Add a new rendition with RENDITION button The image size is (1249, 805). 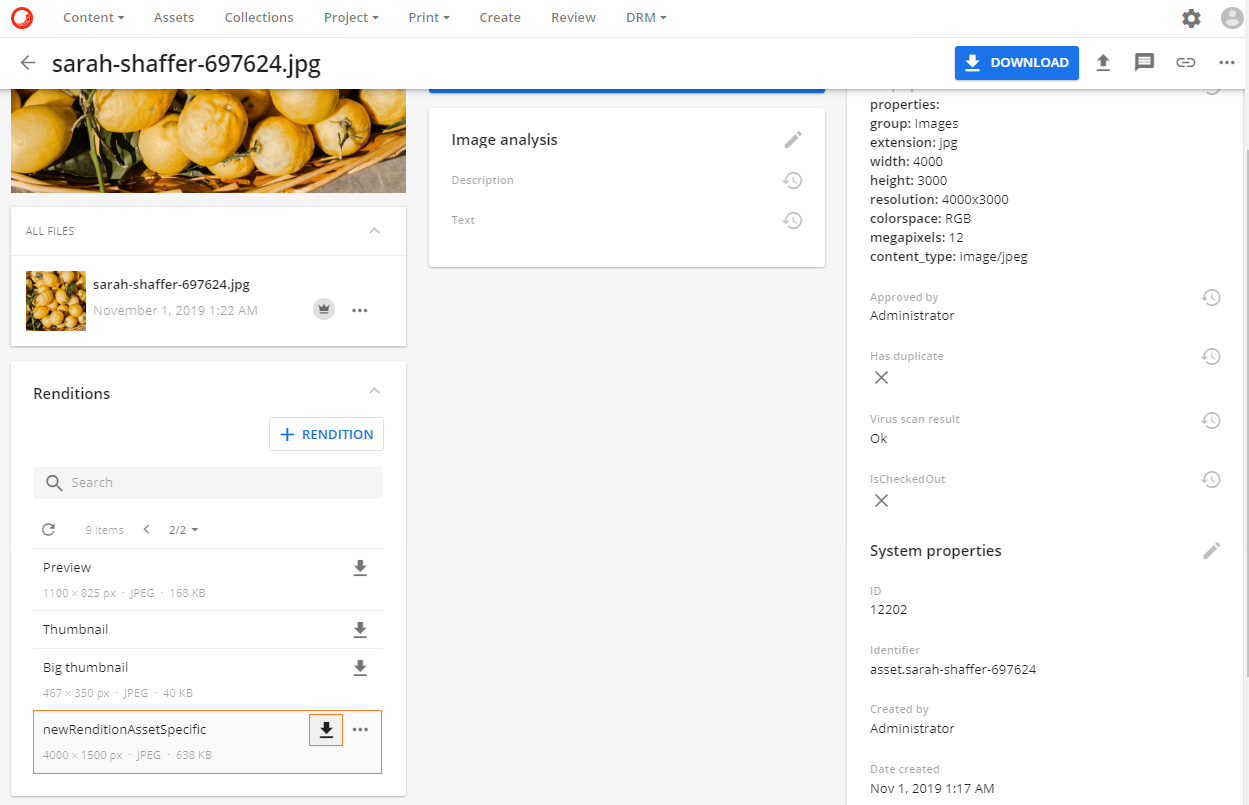(x=326, y=433)
